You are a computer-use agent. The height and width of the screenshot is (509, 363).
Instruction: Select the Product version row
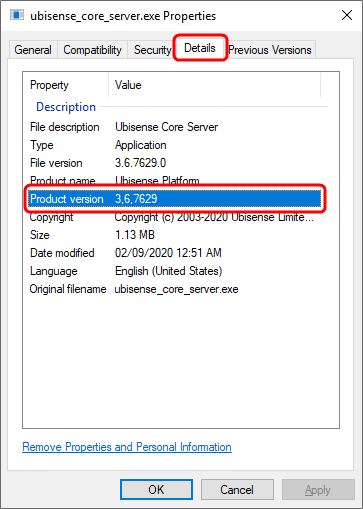[x=175, y=199]
